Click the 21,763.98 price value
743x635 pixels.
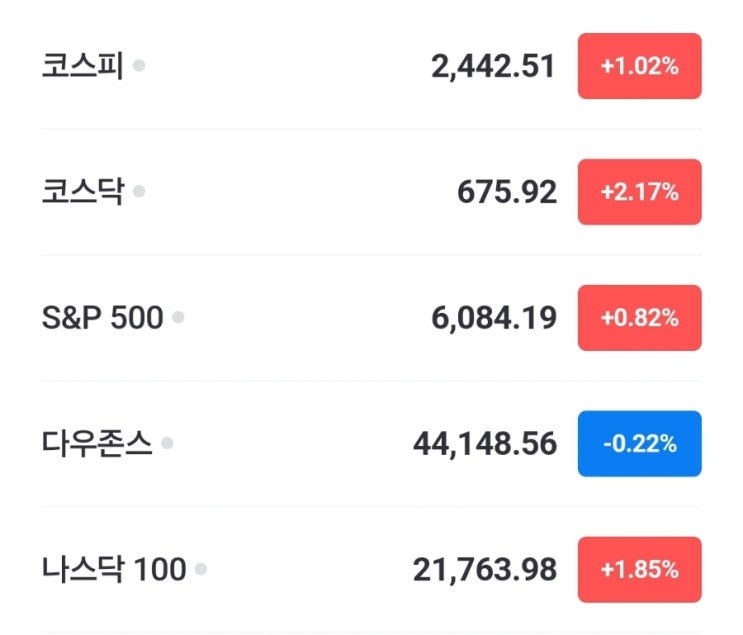point(484,570)
